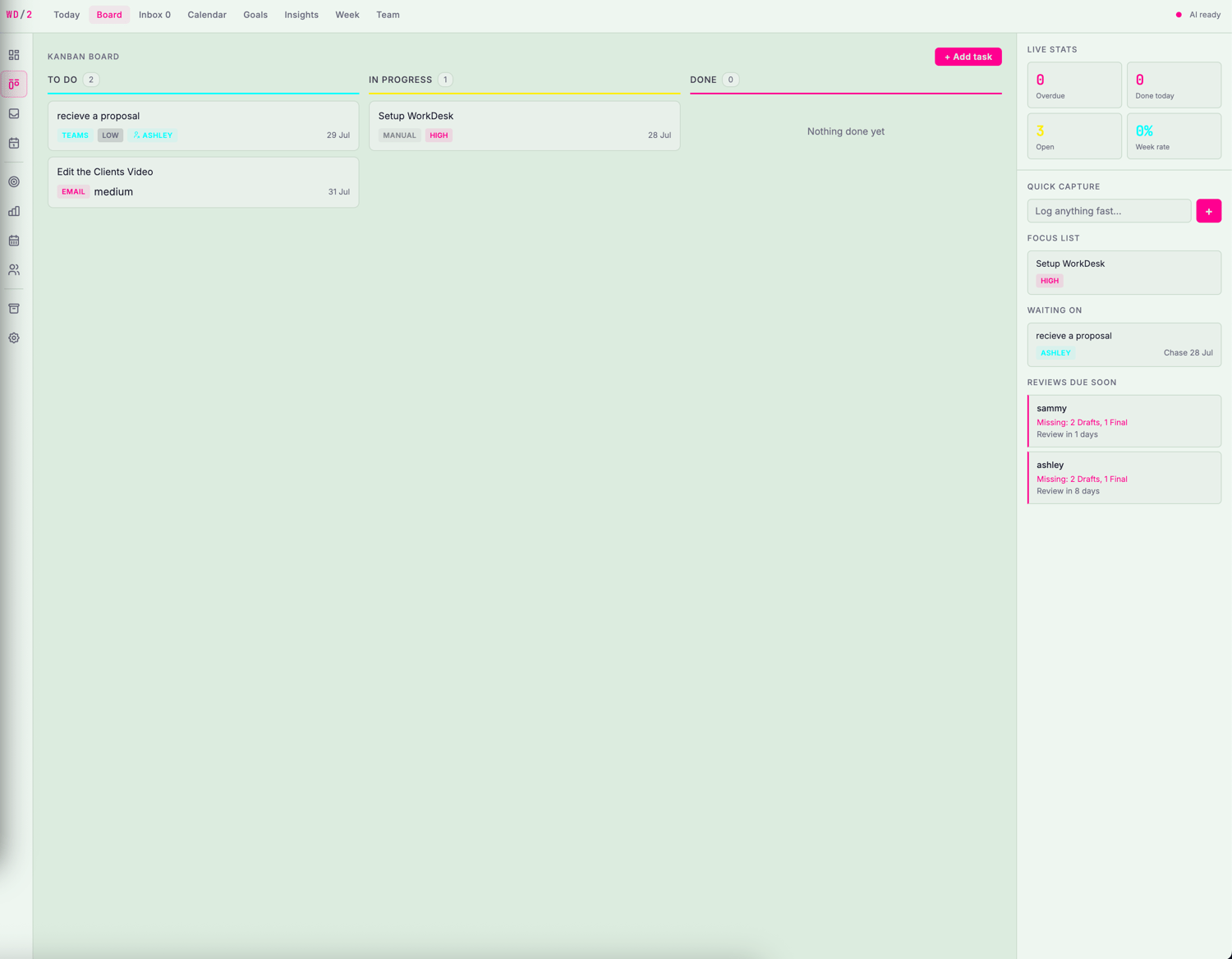Click the HIGH tag on kanban WorkDesk card
1232x959 pixels.
coord(439,135)
